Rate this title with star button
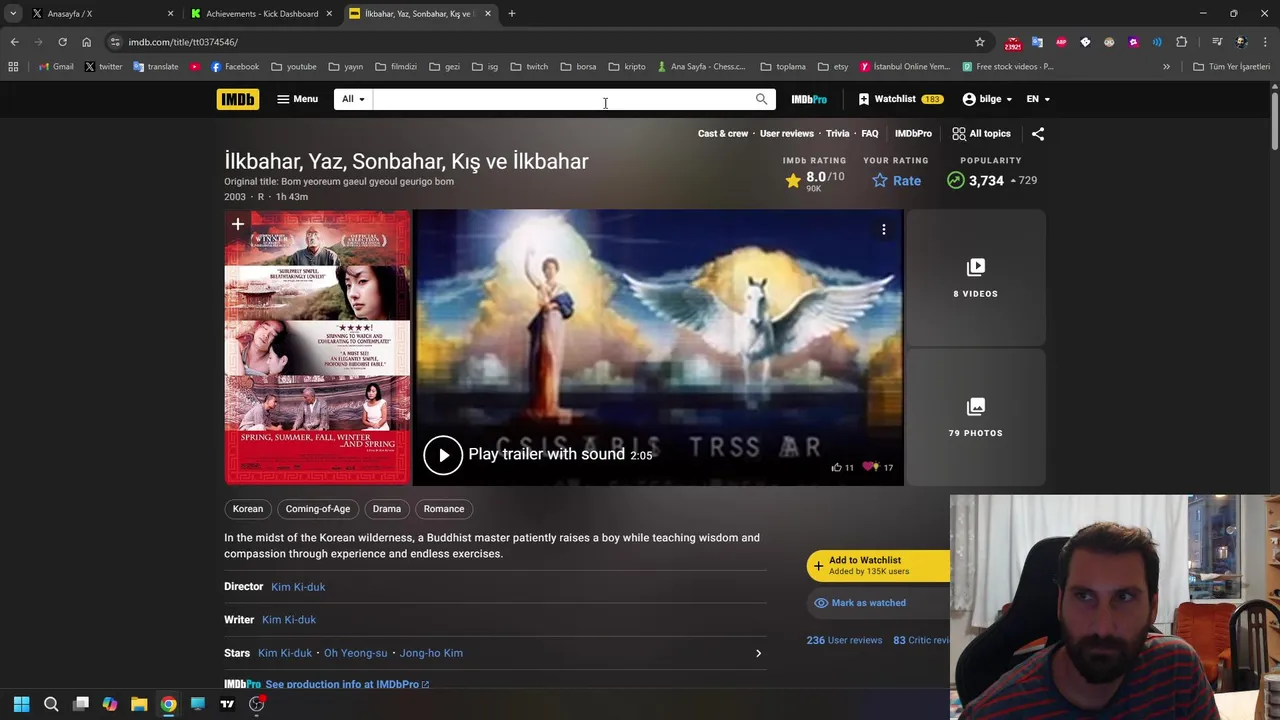 point(896,180)
